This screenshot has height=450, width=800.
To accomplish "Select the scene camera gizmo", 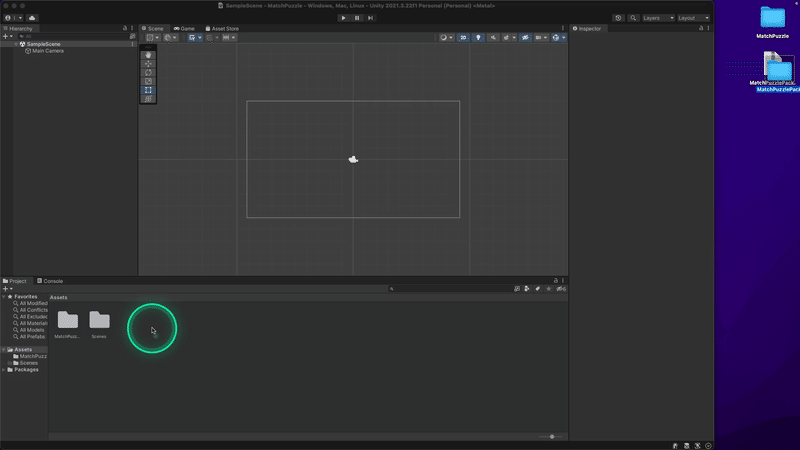I will coord(353,160).
